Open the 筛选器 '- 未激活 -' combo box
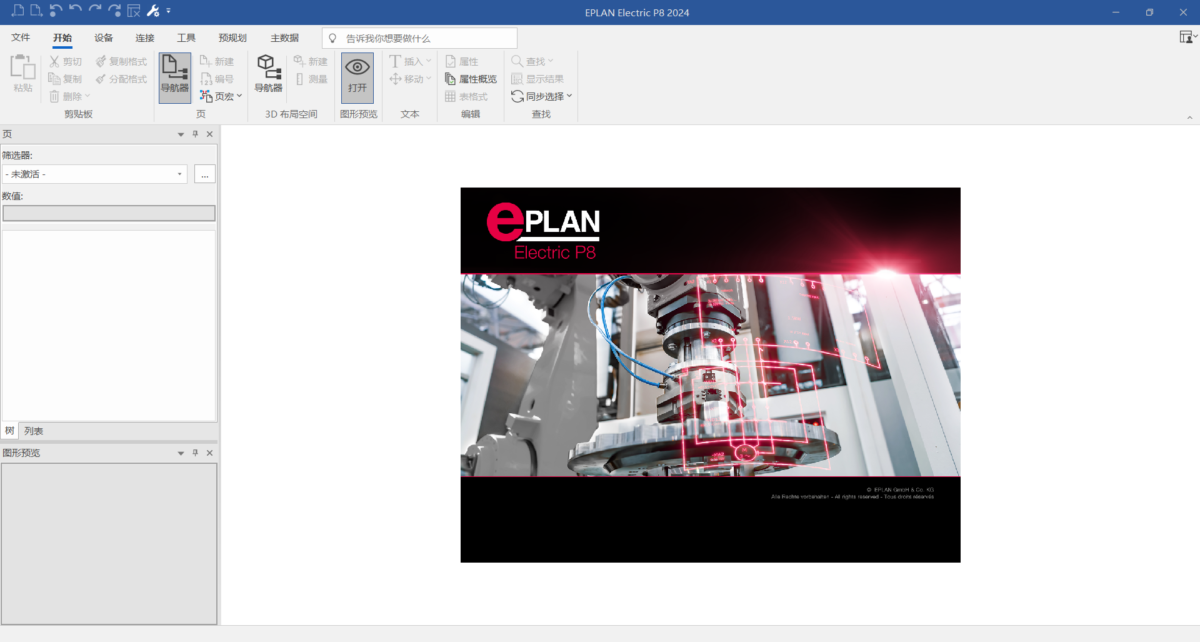1200x642 pixels. 95,174
